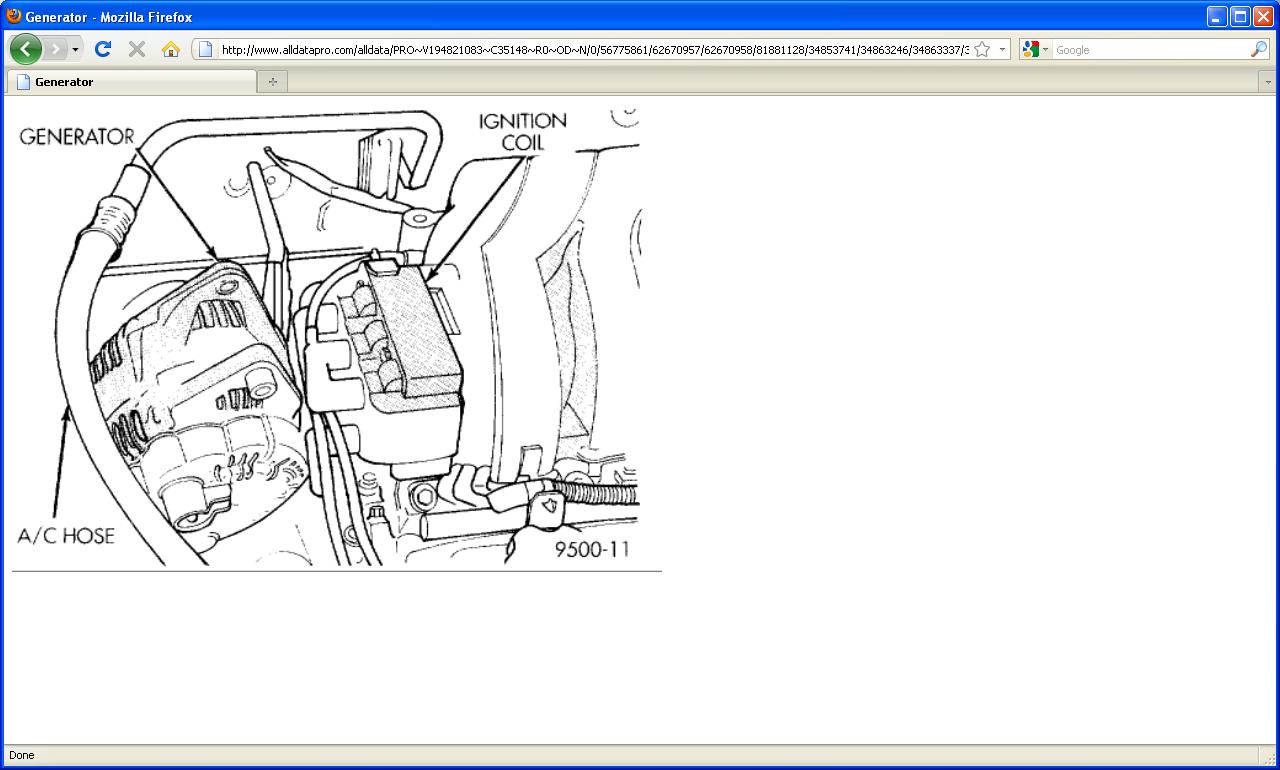Click the Forward navigation arrow
The height and width of the screenshot is (770, 1280).
click(x=55, y=49)
